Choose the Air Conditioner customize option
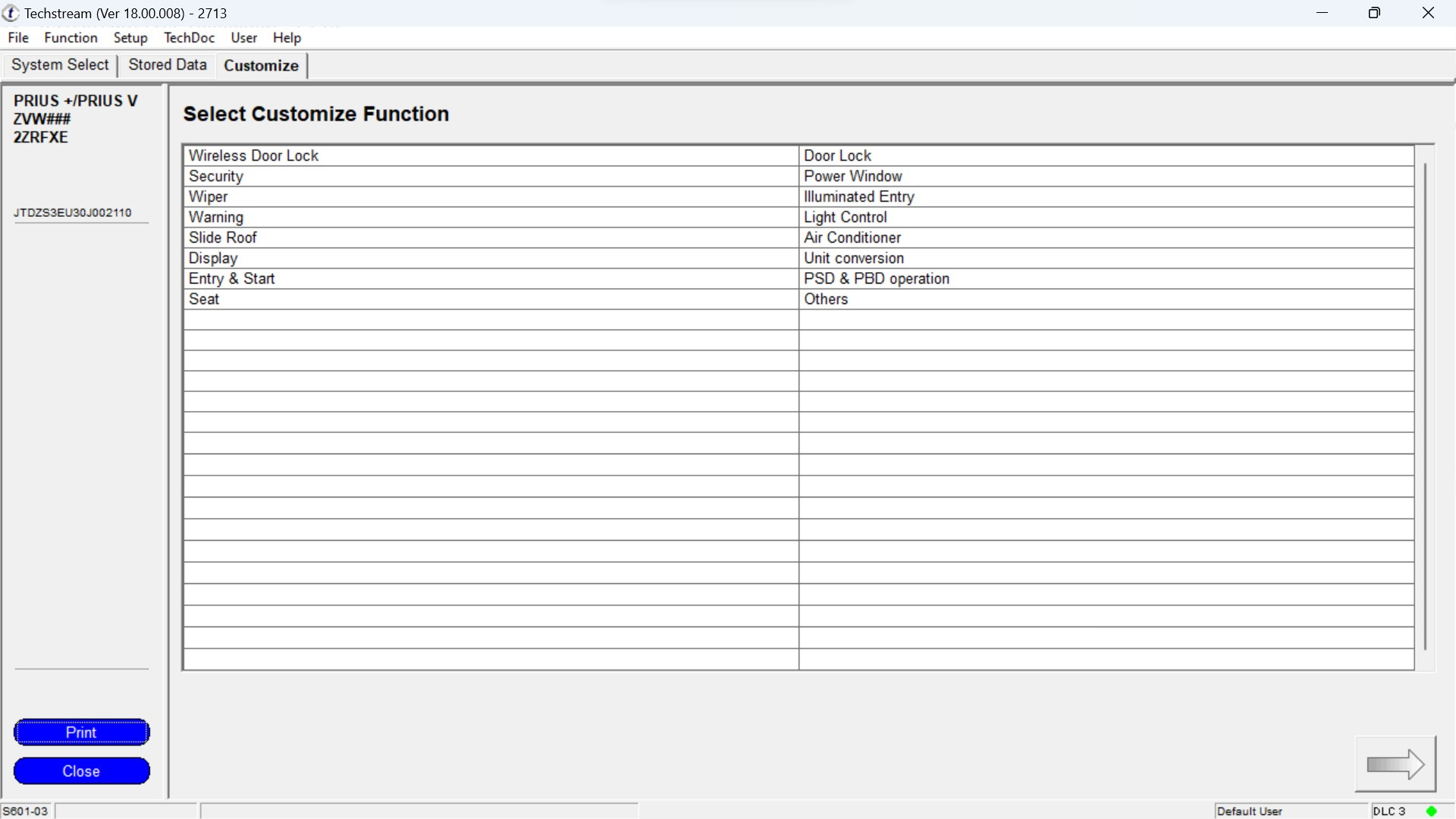The height and width of the screenshot is (819, 1456). tap(852, 237)
